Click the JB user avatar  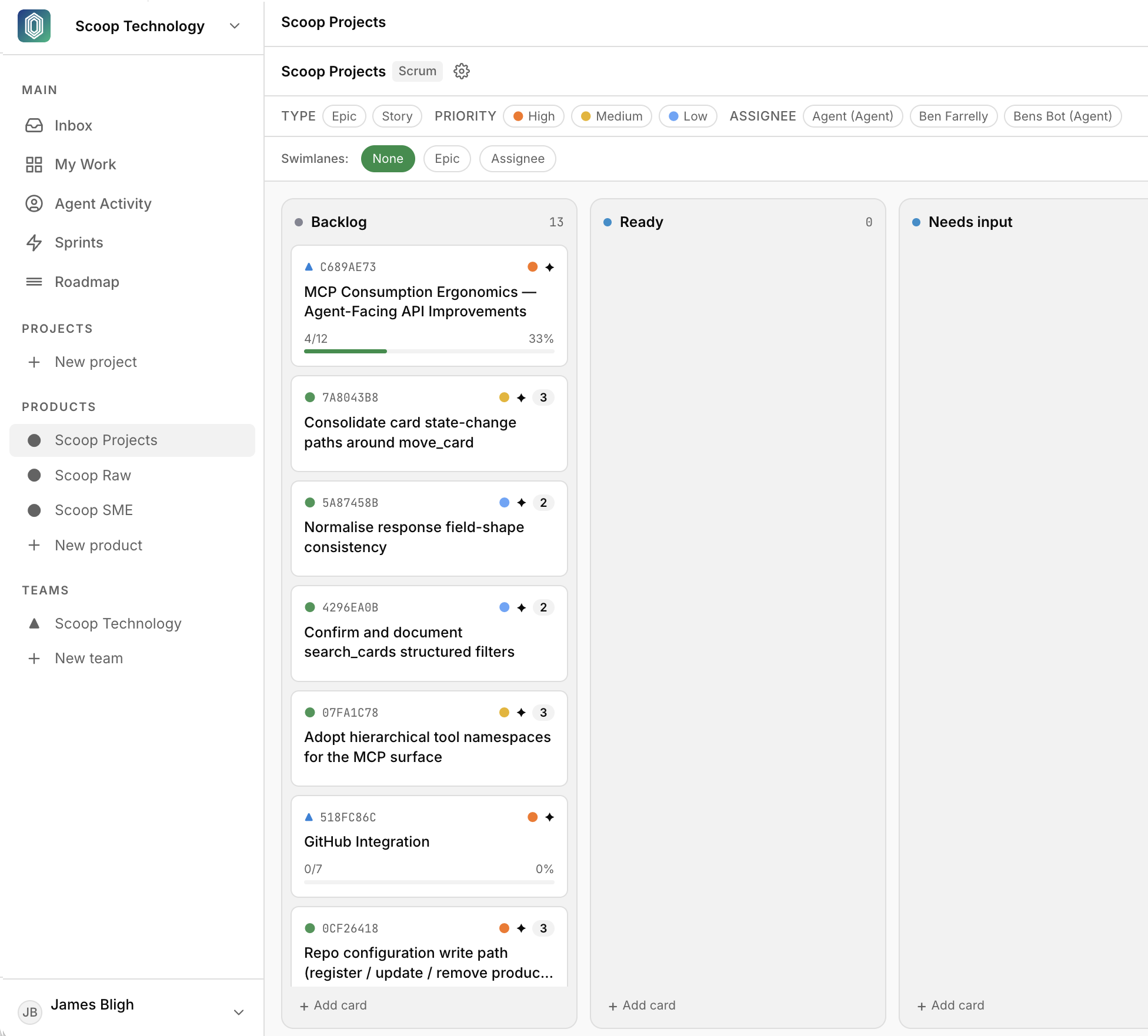[x=29, y=1012]
